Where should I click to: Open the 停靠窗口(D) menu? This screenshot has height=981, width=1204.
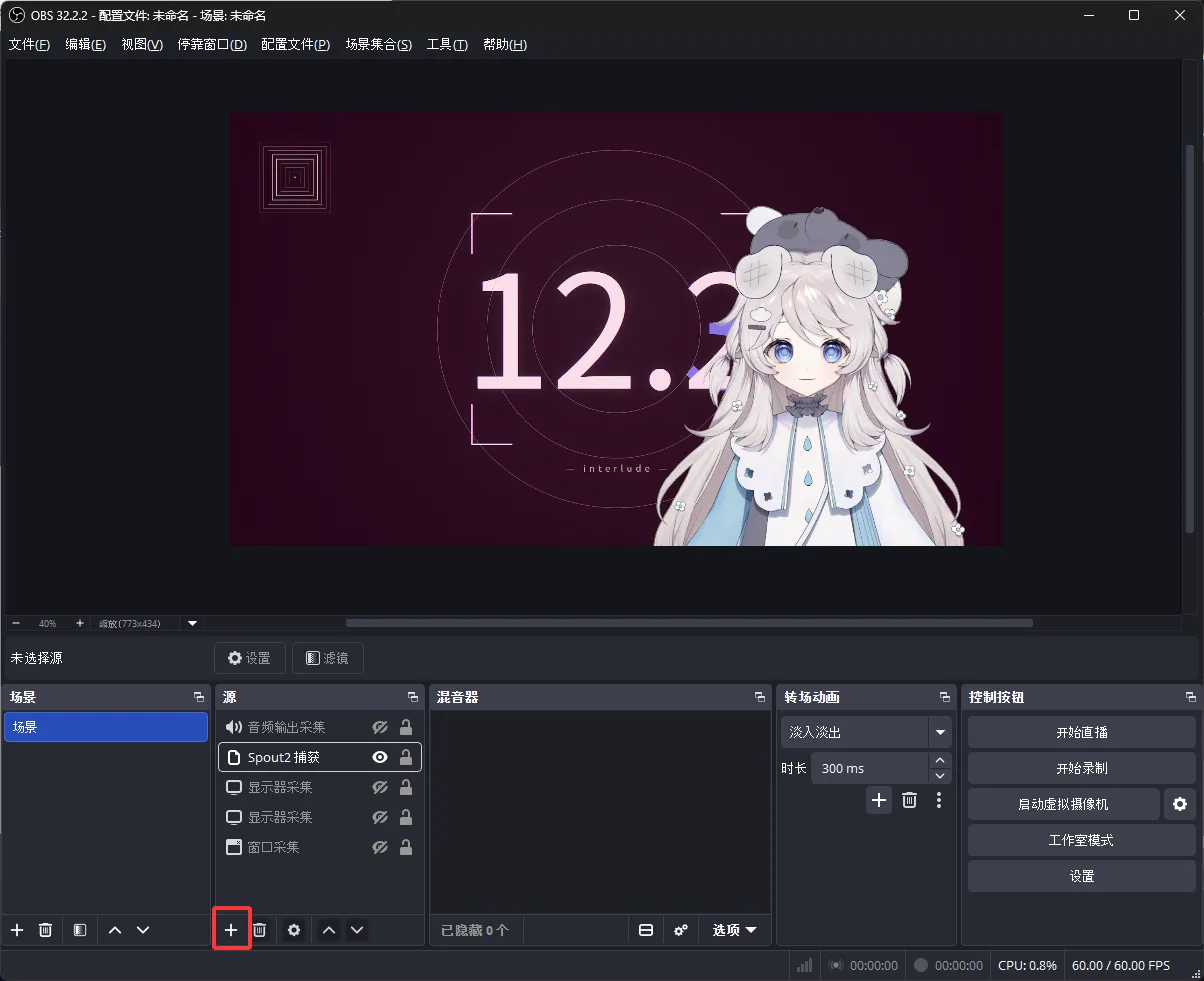click(x=212, y=44)
